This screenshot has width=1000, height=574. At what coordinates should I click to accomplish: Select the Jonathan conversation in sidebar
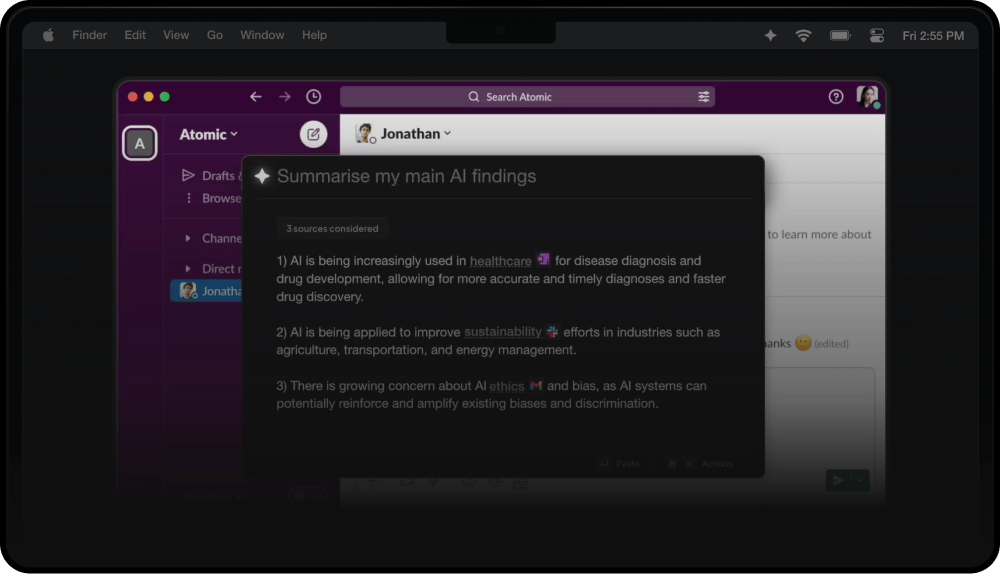click(x=207, y=291)
